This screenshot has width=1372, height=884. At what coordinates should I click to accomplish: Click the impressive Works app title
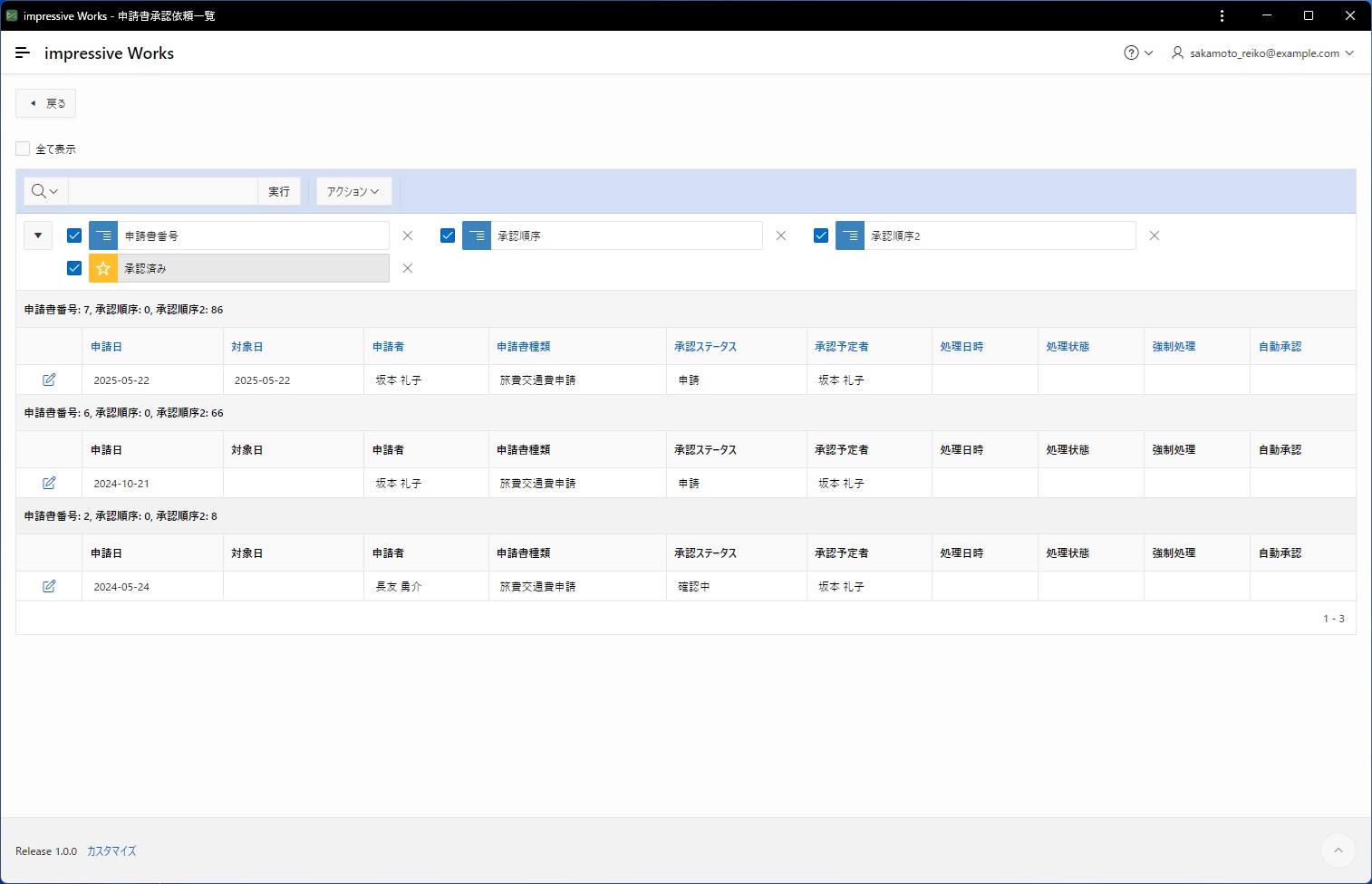pos(109,53)
